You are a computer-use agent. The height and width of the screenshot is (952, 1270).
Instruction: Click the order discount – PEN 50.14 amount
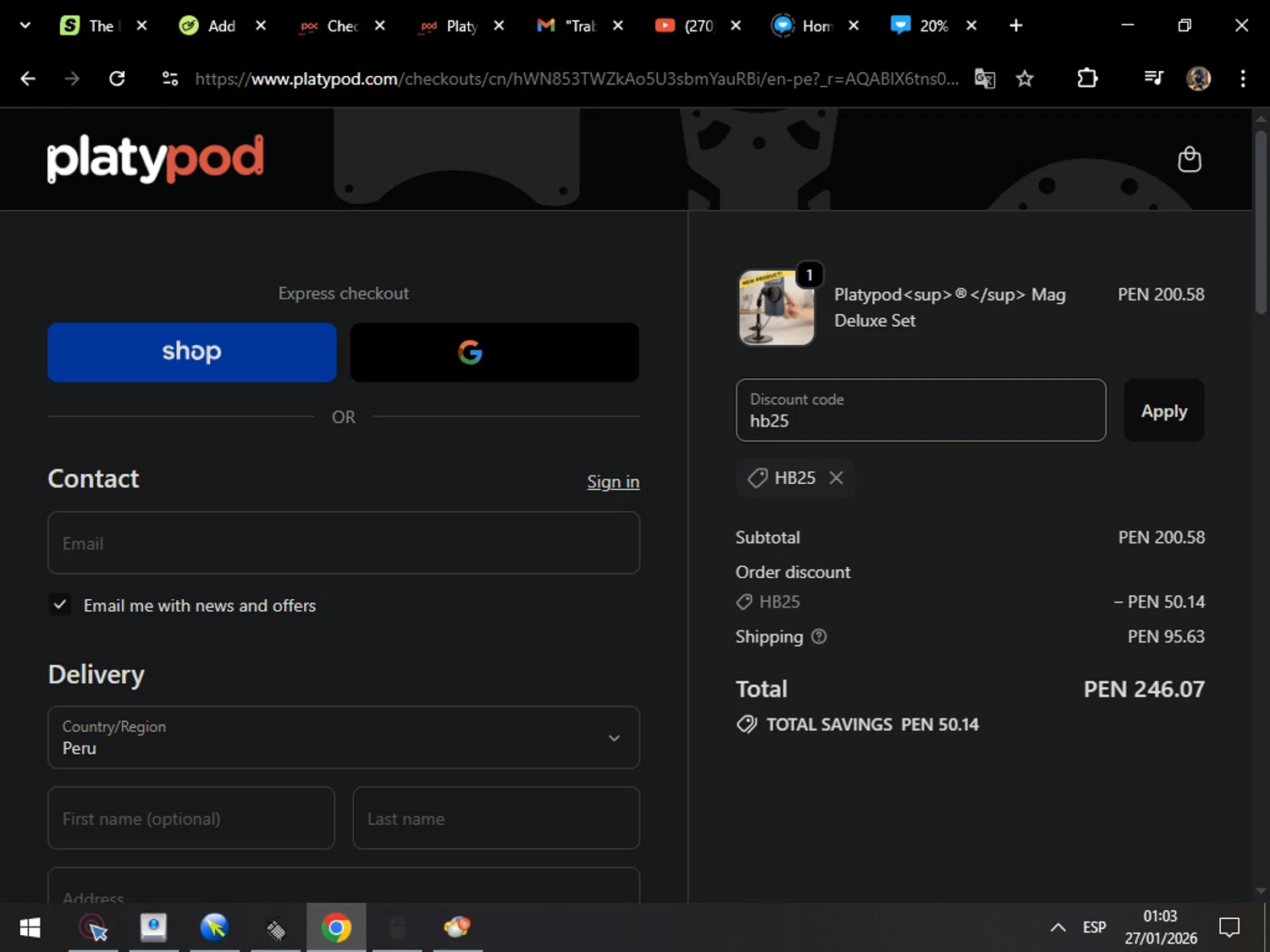click(1159, 602)
